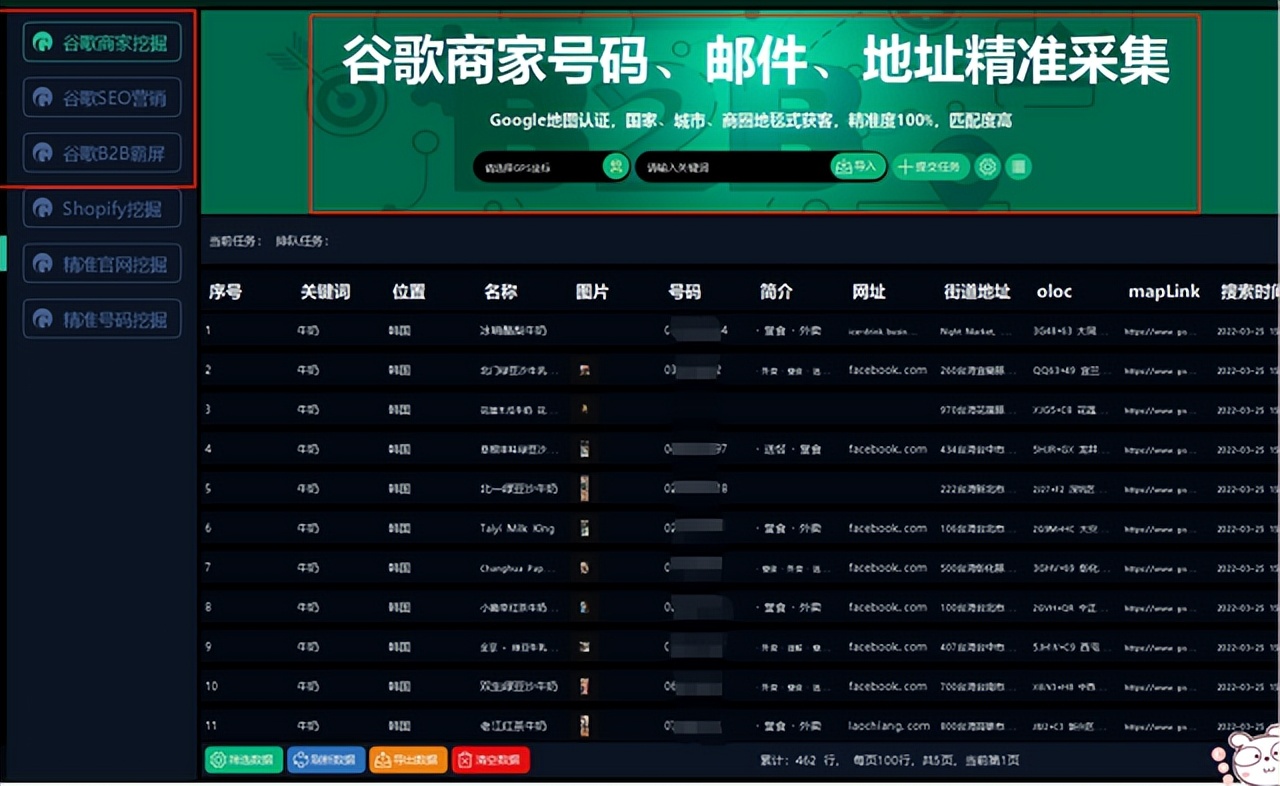Click the 简介 column header

click(x=776, y=292)
